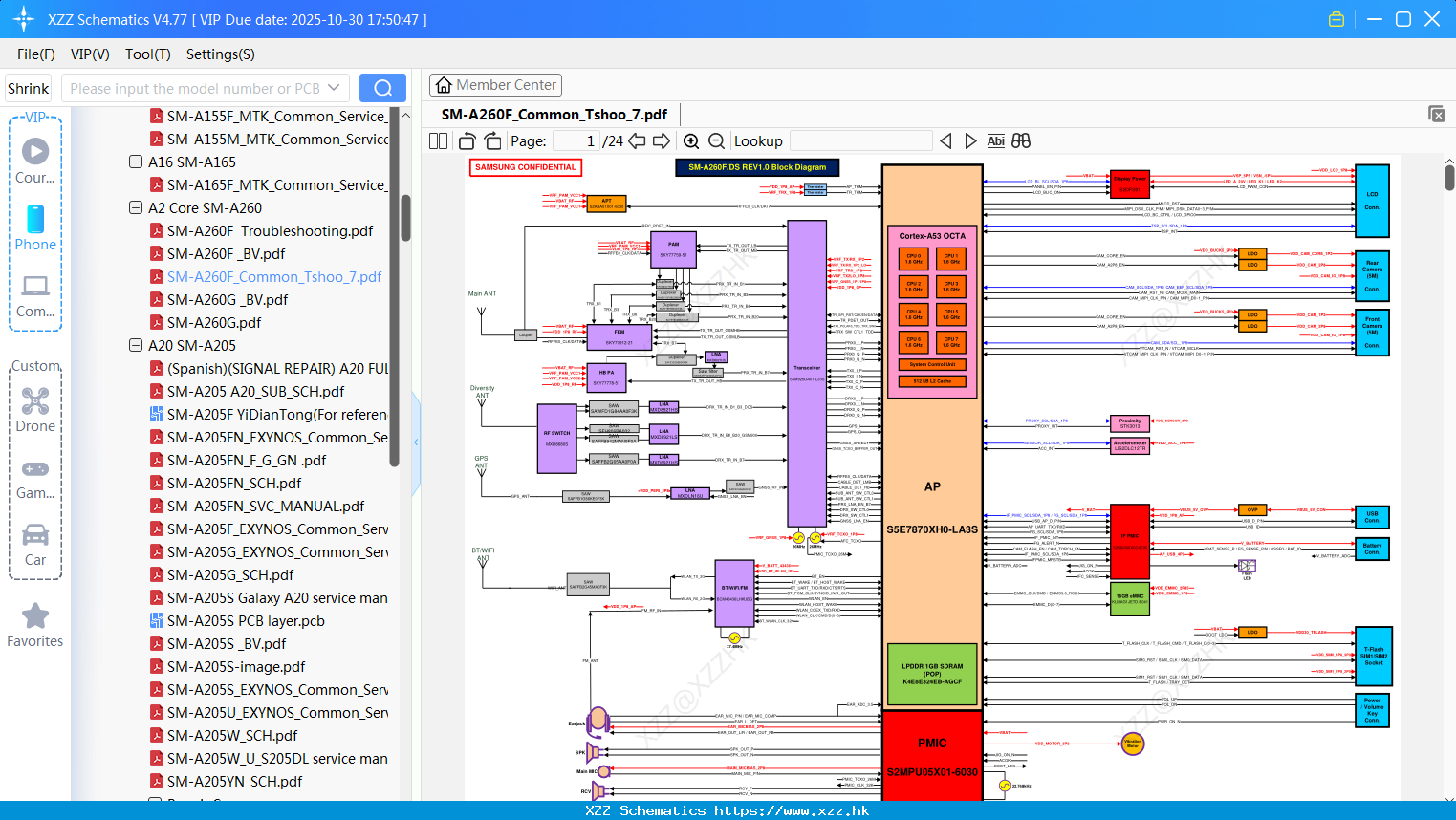This screenshot has height=820, width=1456.
Task: Open SM-A260G.pdf
Action: coord(206,323)
